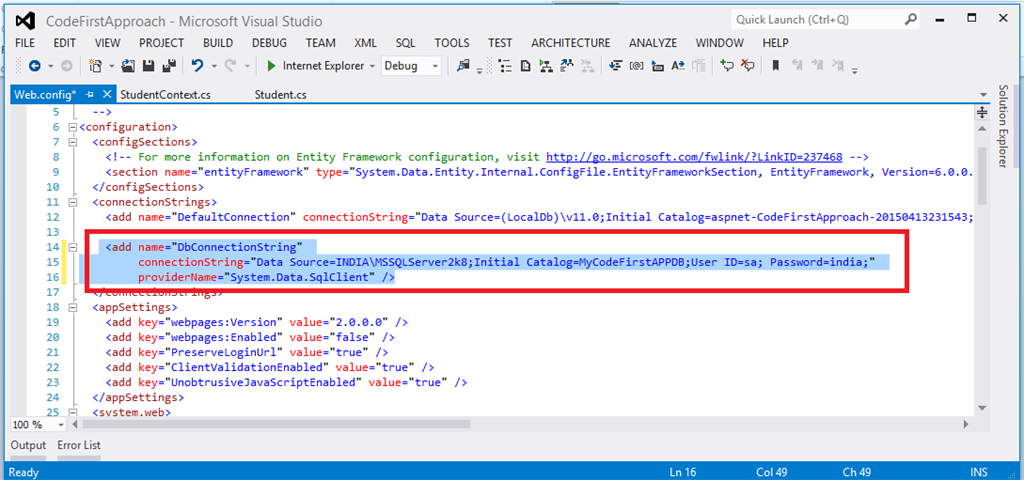Save Web.config with the single floppy icon

[148, 66]
